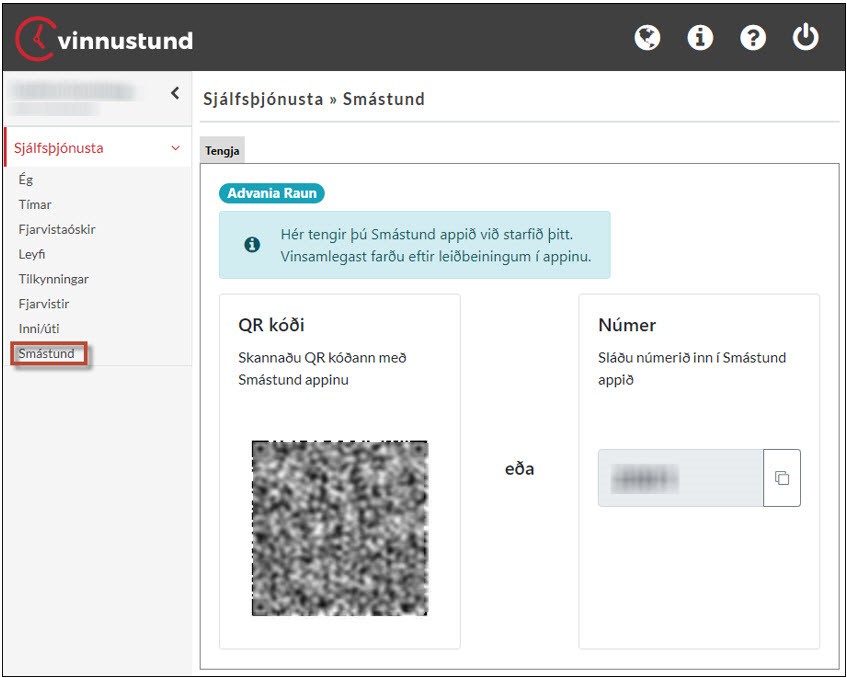Click the globe language icon
847x678 pixels.
647,38
